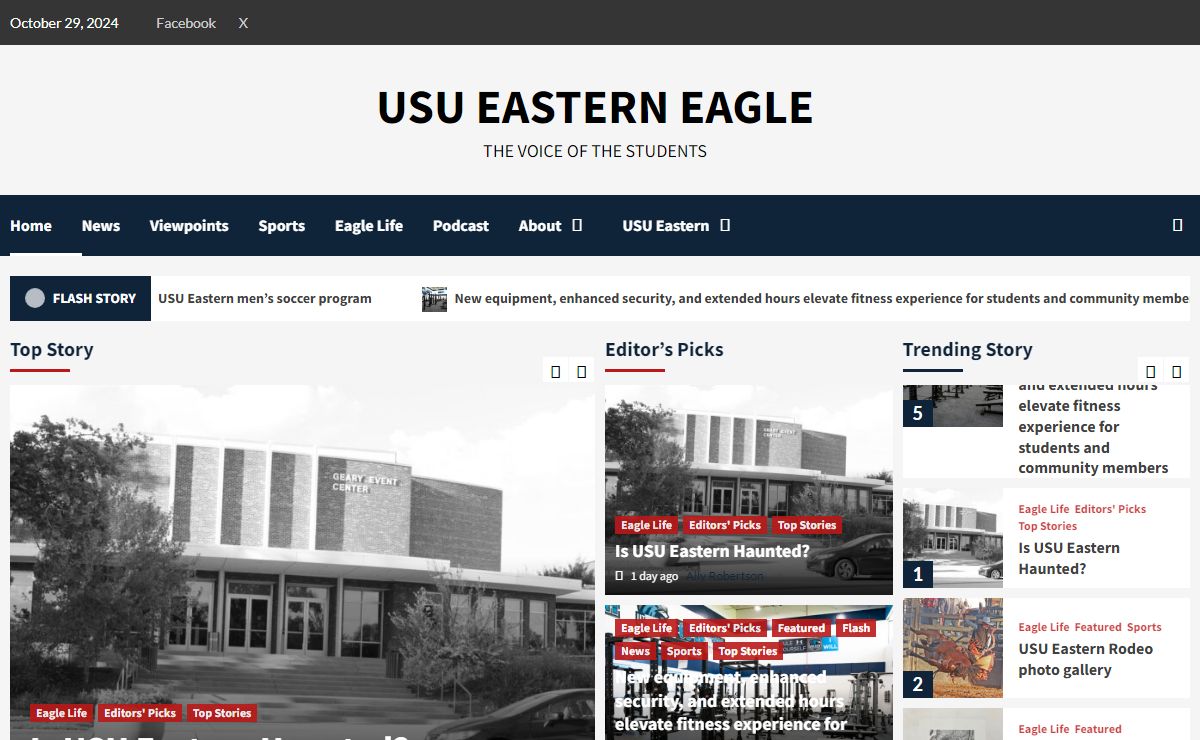Go to the Home menu item
The width and height of the screenshot is (1200, 740).
[31, 226]
